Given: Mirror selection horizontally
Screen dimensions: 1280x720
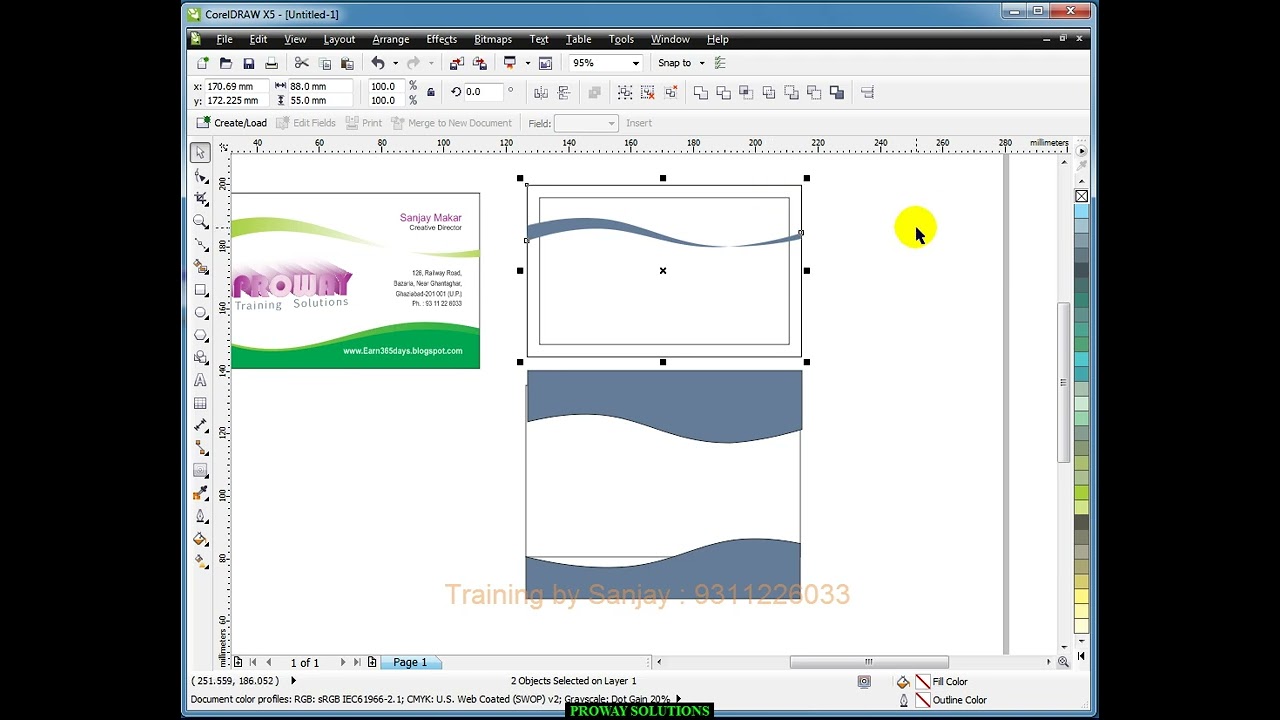Looking at the screenshot, I should point(541,92).
